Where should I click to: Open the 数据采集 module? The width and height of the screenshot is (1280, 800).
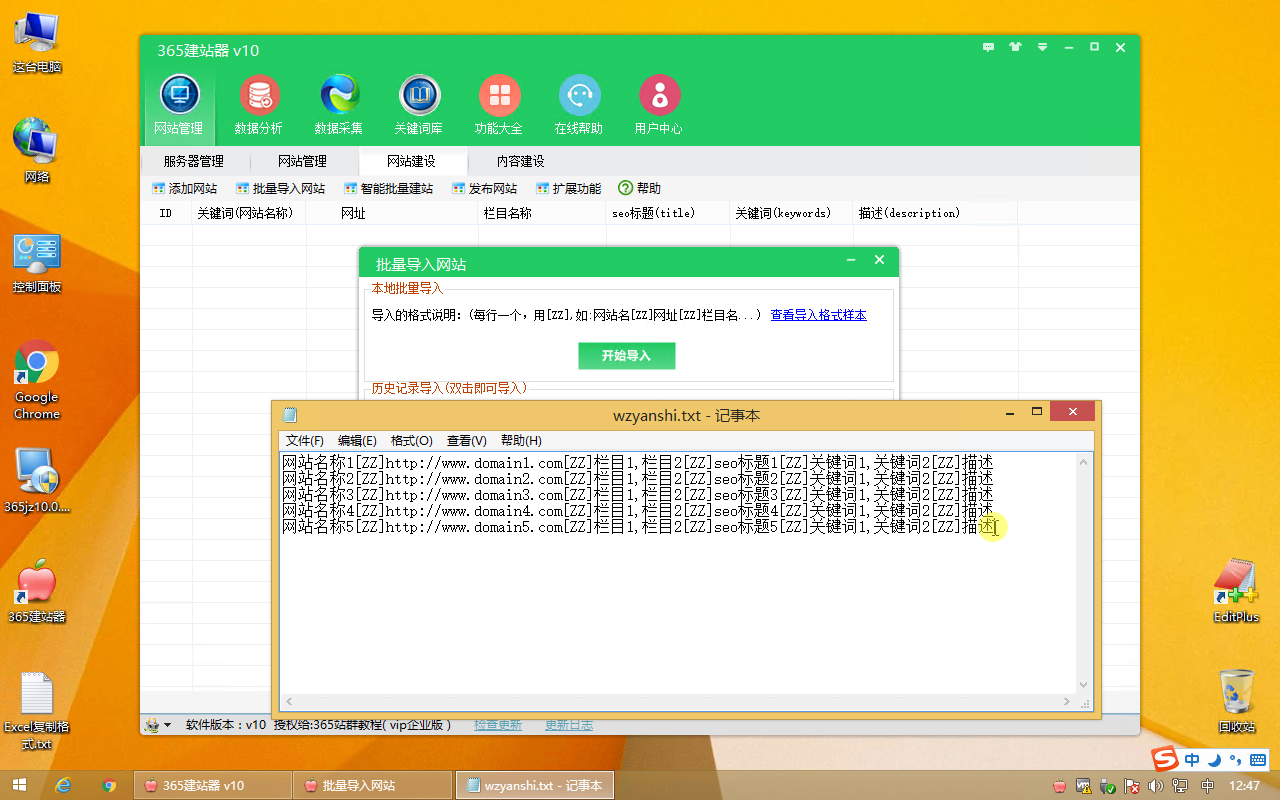[339, 106]
